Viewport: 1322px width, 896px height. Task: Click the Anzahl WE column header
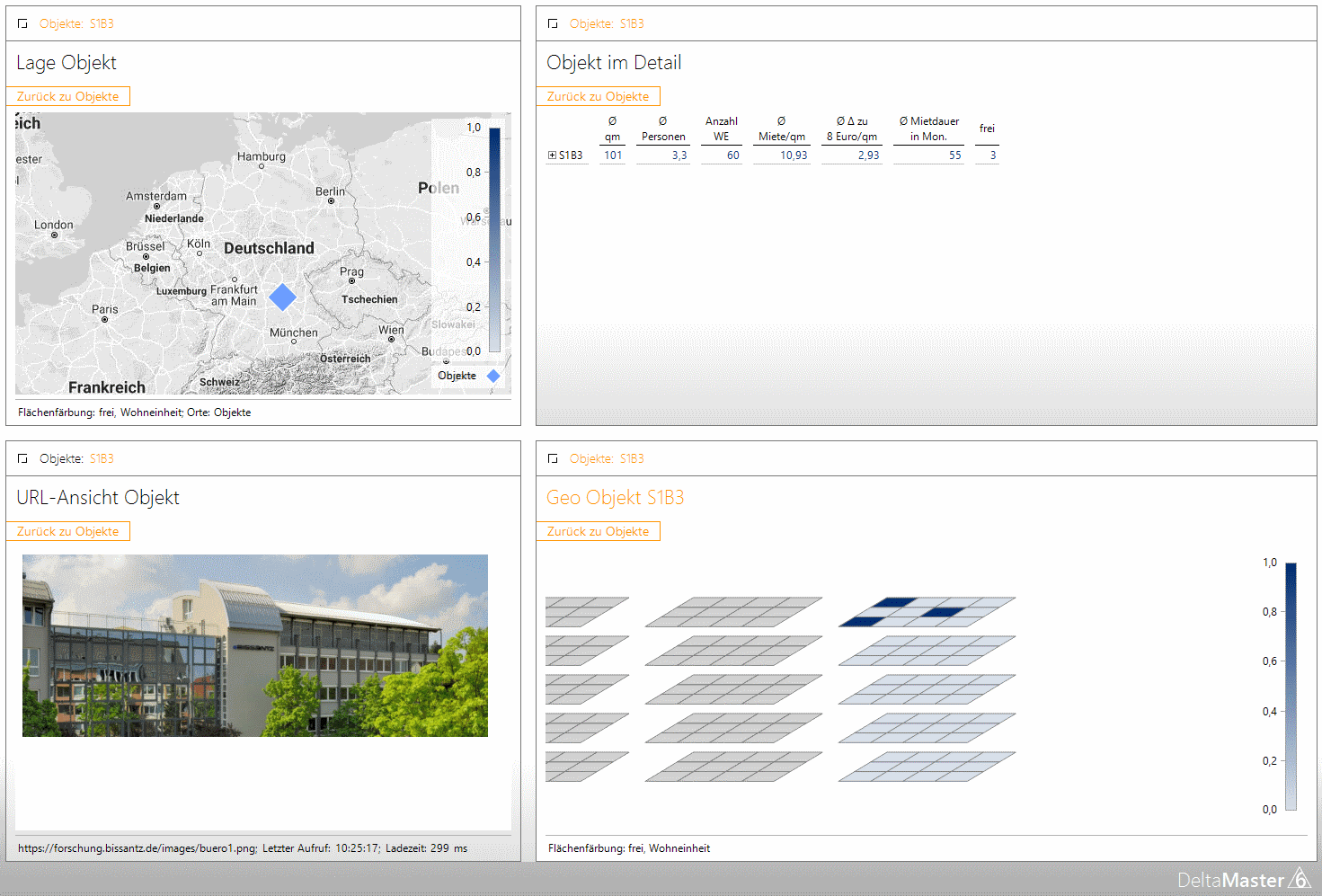click(722, 129)
